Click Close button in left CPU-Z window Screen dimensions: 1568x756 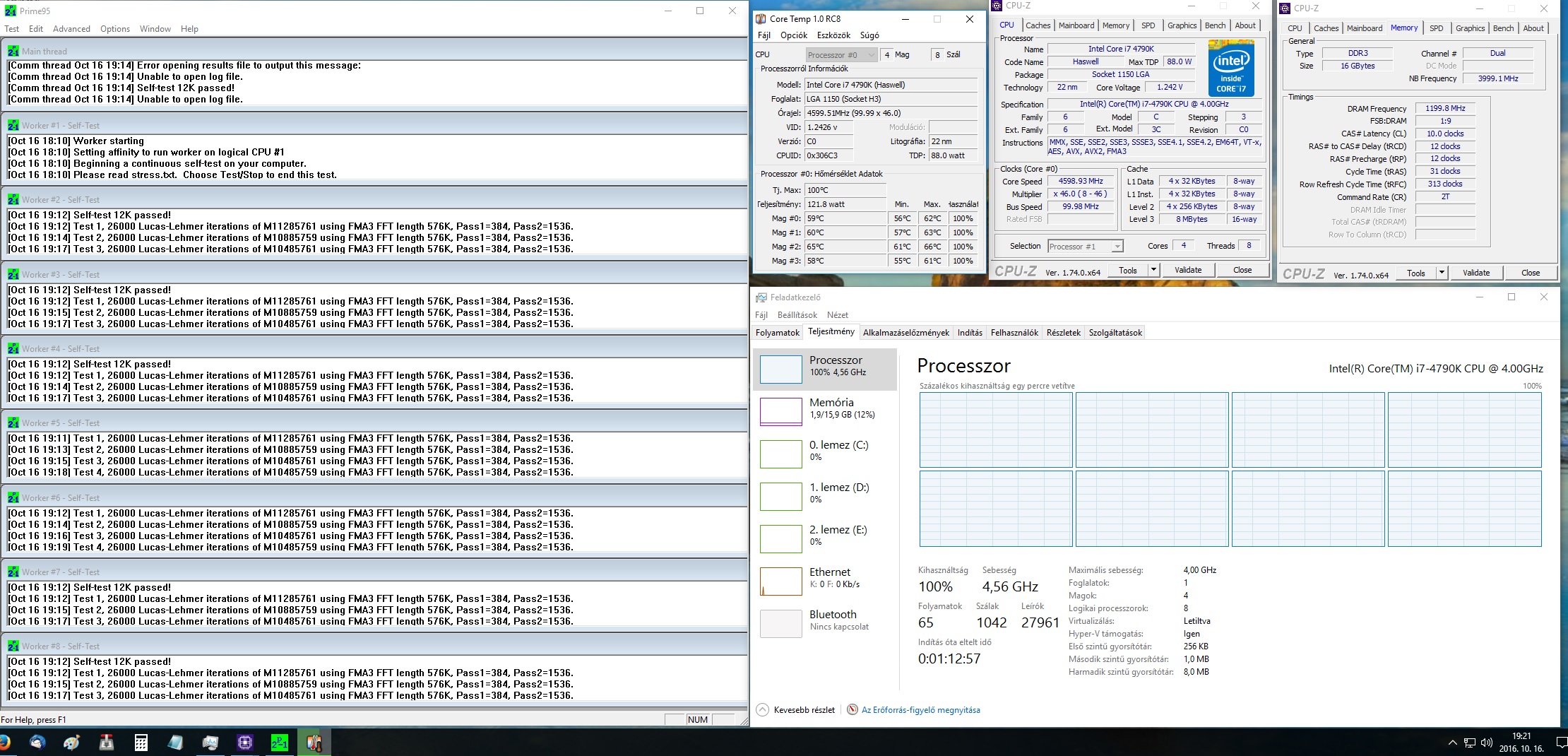click(x=1242, y=270)
